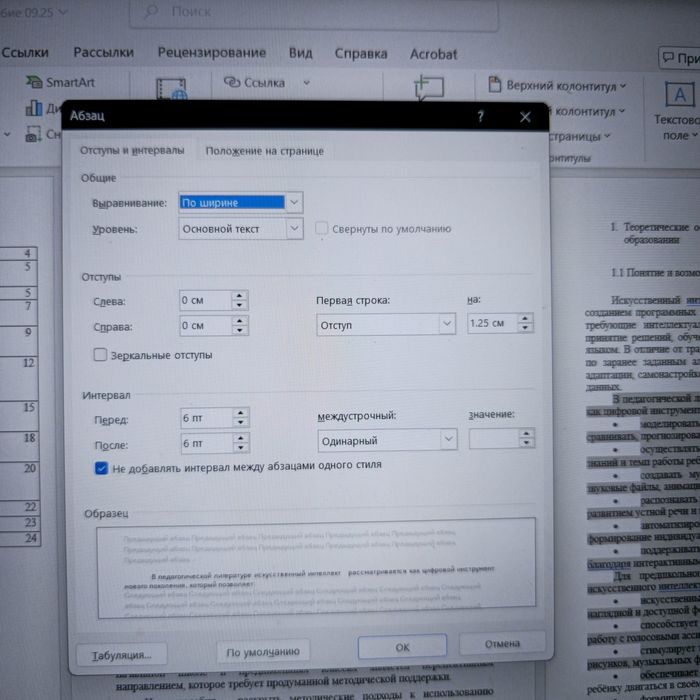Click the После spacing input field

[x=207, y=443]
